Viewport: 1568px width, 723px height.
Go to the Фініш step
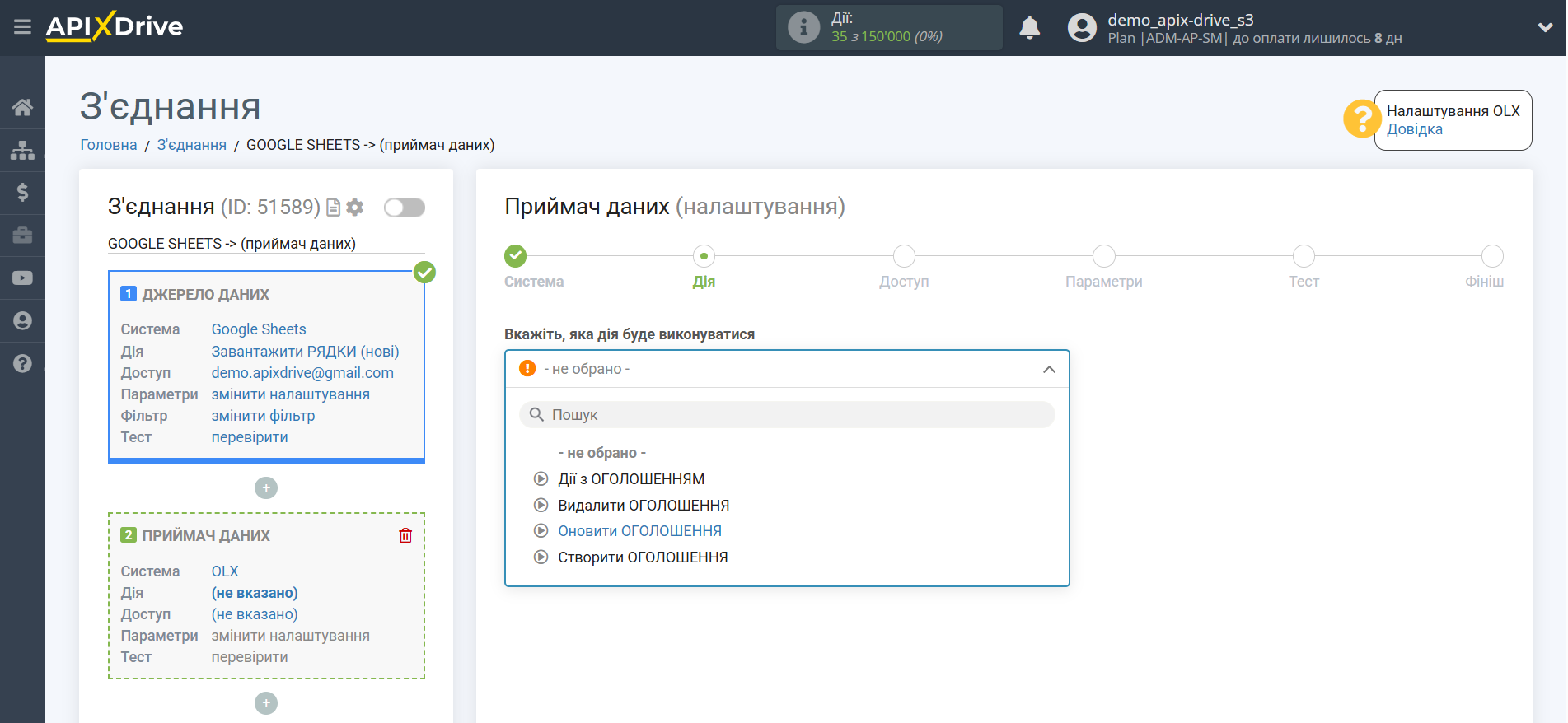click(1492, 256)
